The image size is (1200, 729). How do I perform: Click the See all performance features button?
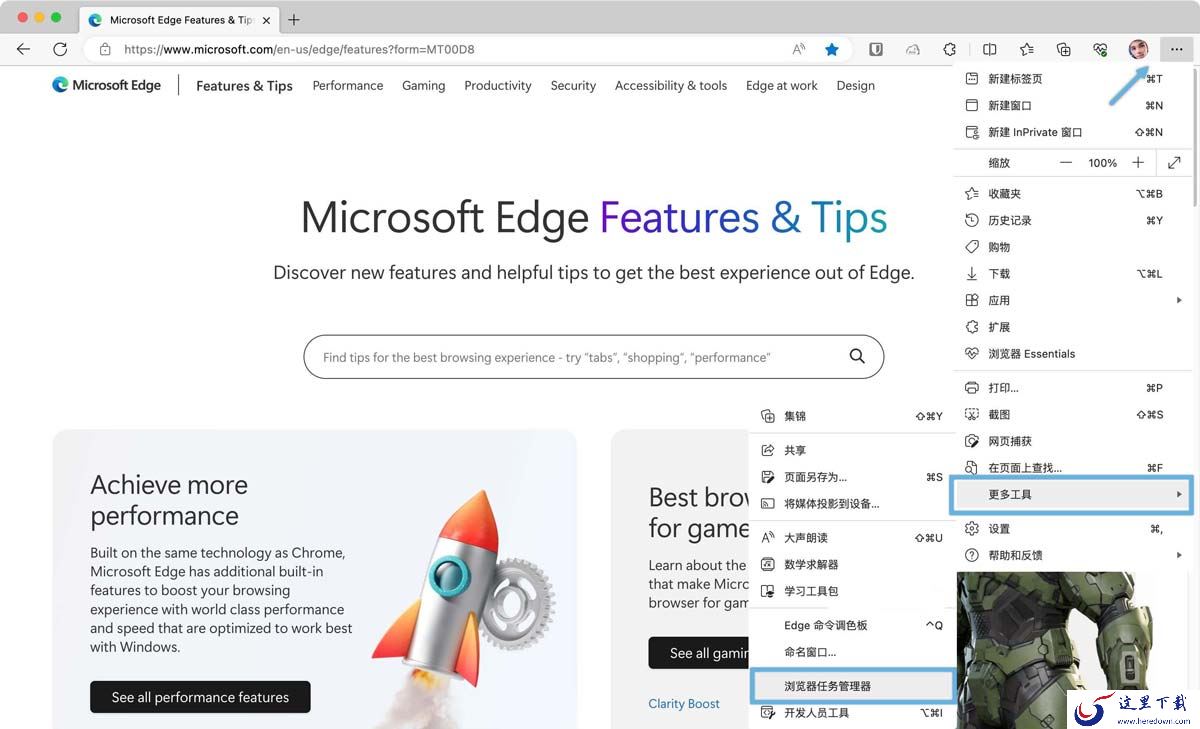[200, 697]
